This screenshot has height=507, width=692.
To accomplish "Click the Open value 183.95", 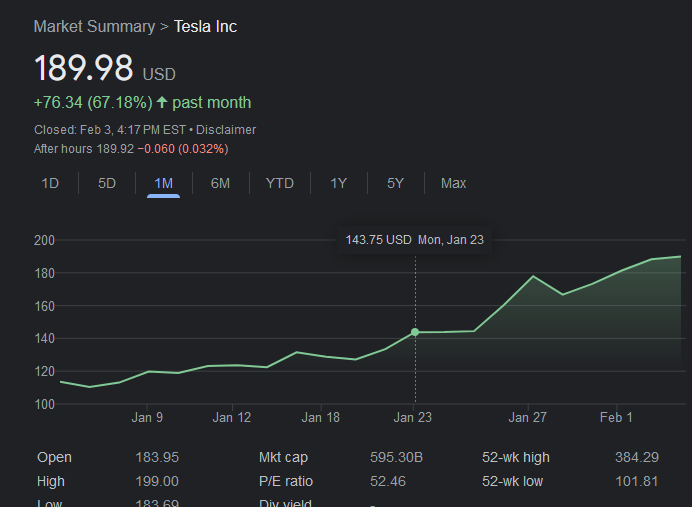I will point(157,457).
